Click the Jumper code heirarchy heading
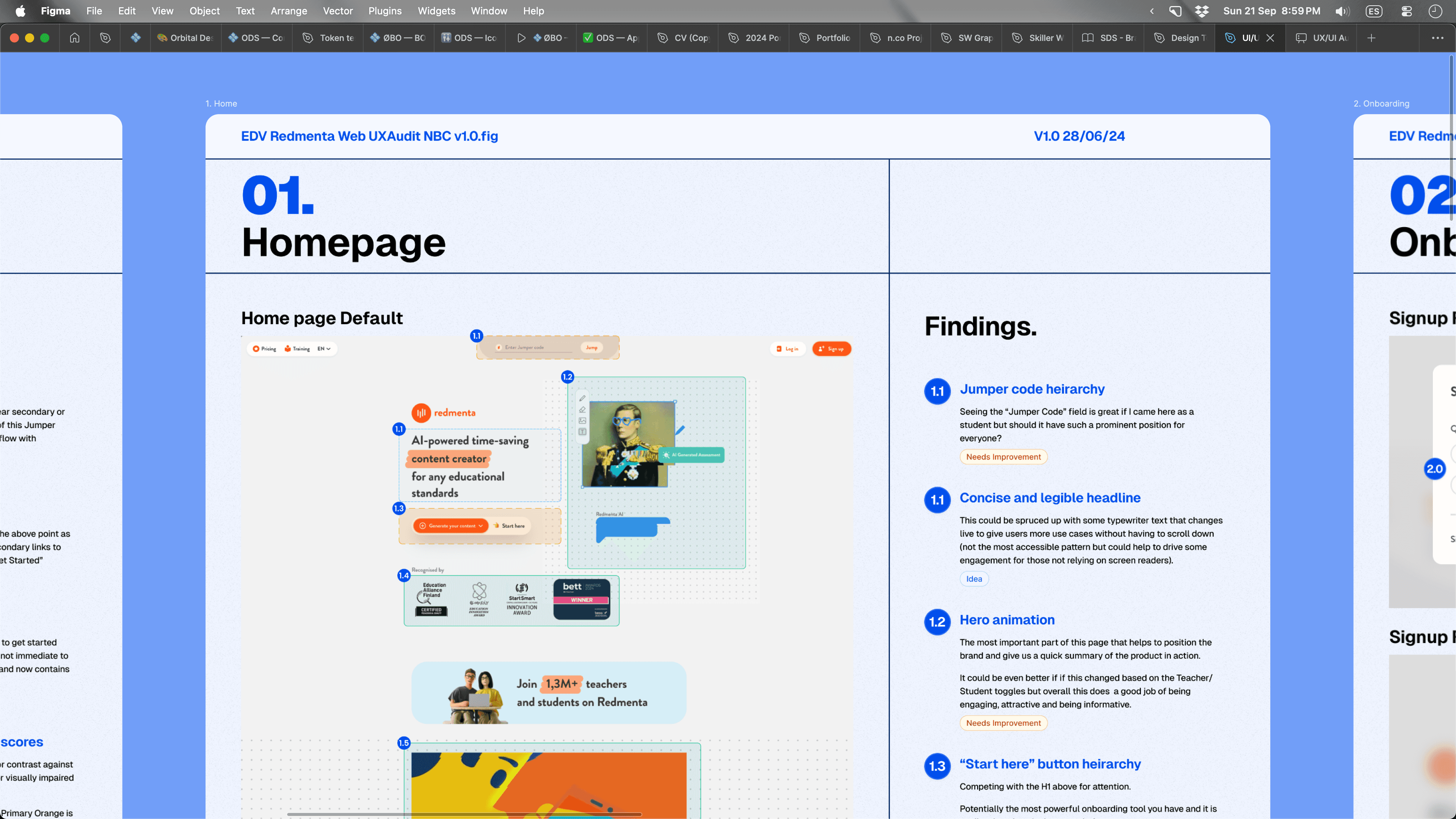1456x819 pixels. point(1031,389)
